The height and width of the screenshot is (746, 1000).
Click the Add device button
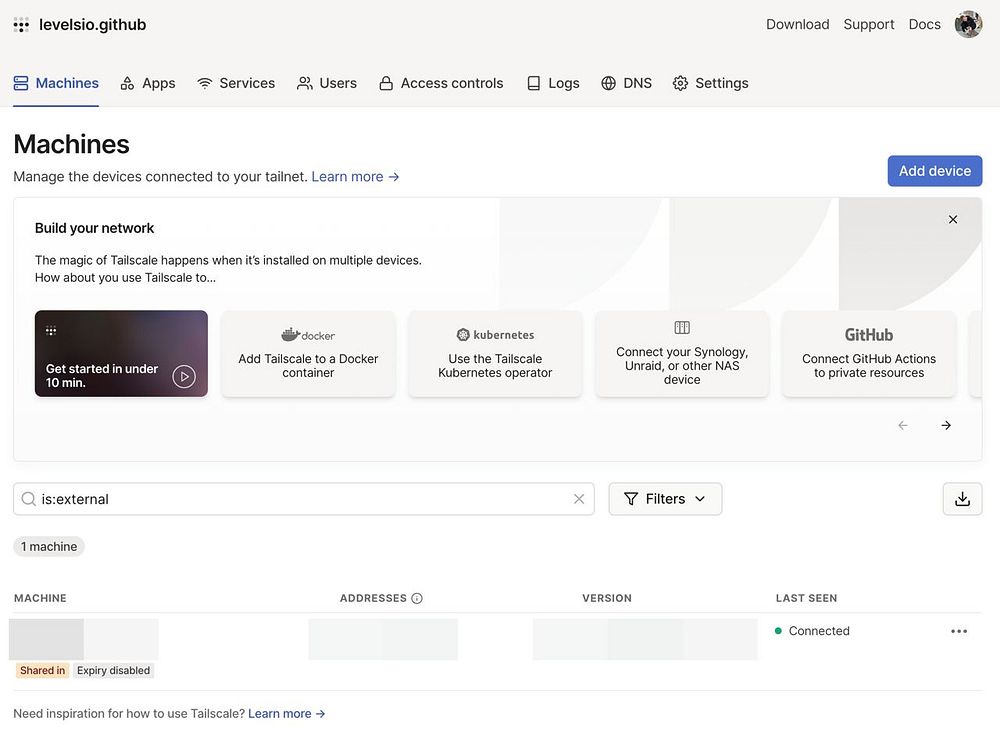pyautogui.click(x=934, y=171)
